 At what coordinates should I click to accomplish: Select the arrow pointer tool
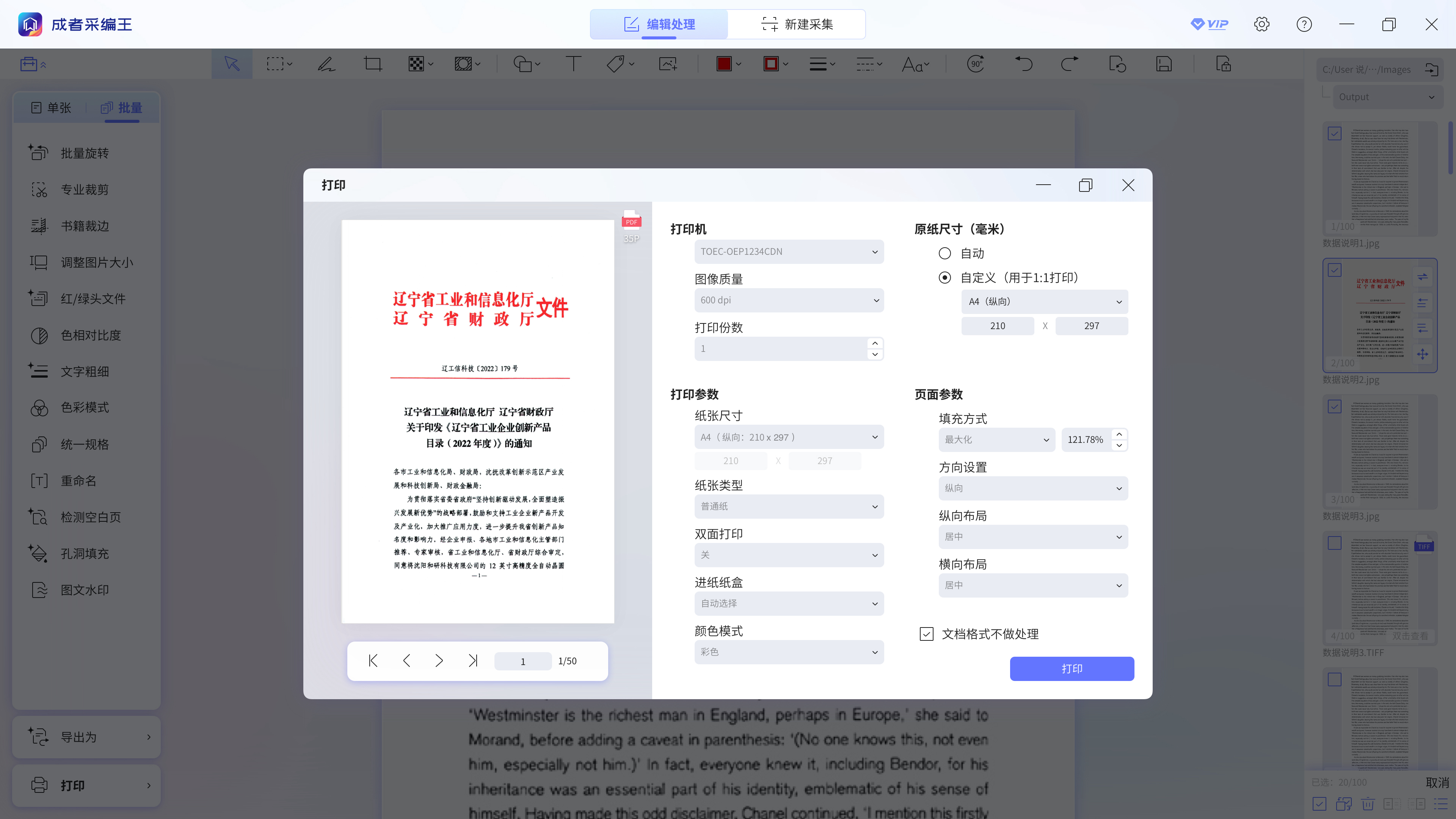tap(232, 64)
